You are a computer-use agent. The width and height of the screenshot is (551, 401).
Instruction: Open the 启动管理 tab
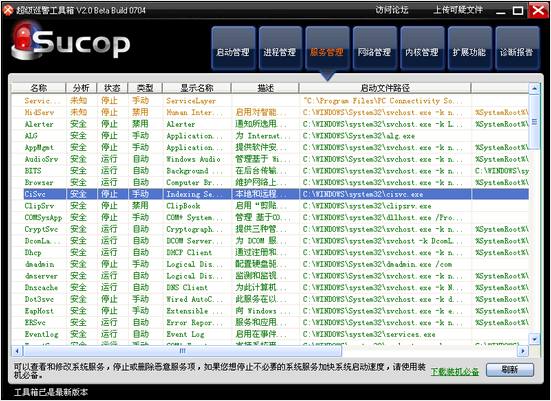(x=233, y=48)
